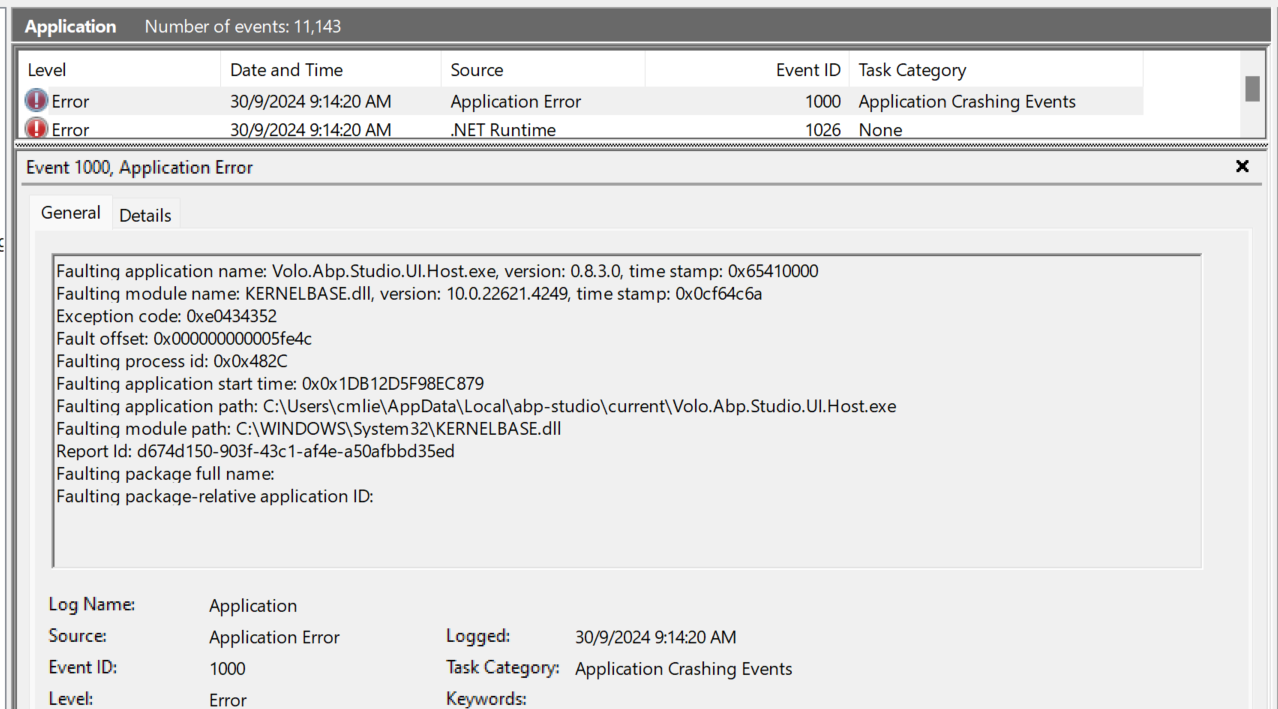Screen dimensions: 1278x709
Task: Click the Faulting module name line
Action: 409,294
